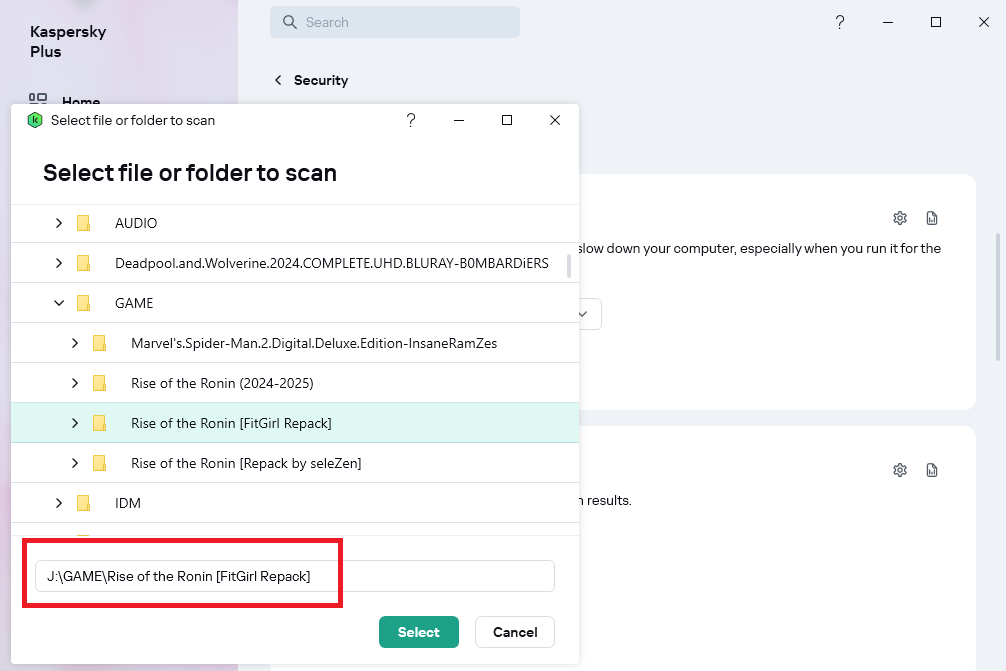This screenshot has width=1006, height=671.
Task: Expand the Marvel's.Spider-Man.2 folder
Action: click(x=75, y=343)
